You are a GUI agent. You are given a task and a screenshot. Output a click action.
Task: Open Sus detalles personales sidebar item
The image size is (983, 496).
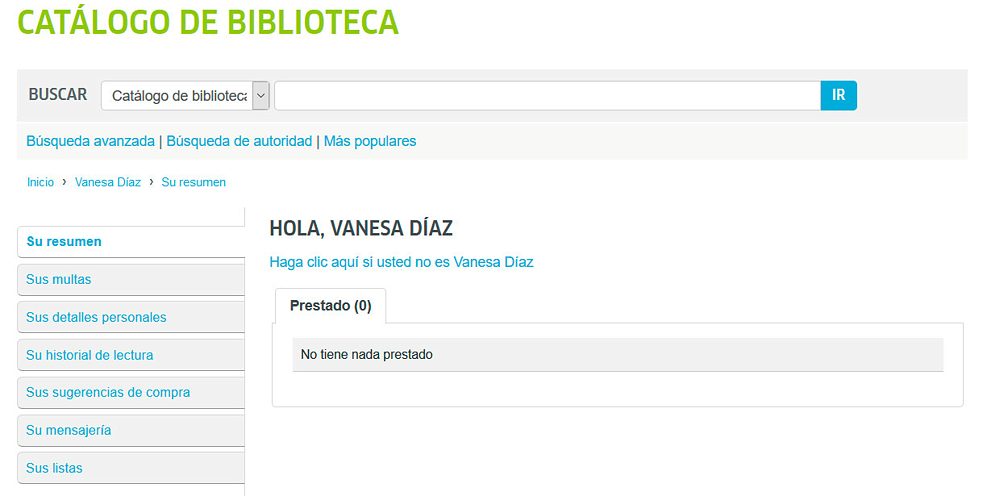(131, 317)
